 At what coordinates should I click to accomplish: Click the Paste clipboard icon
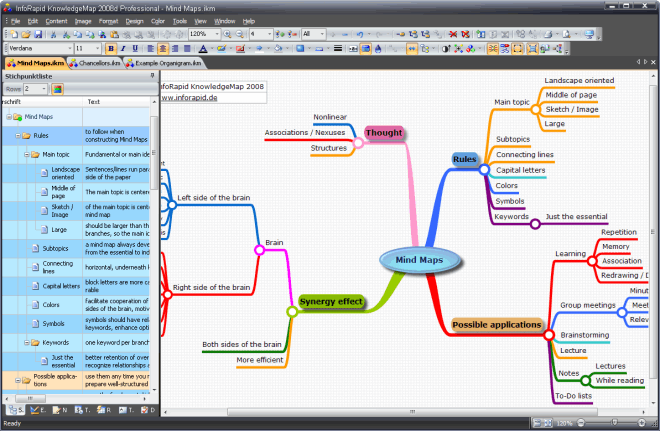(x=114, y=34)
